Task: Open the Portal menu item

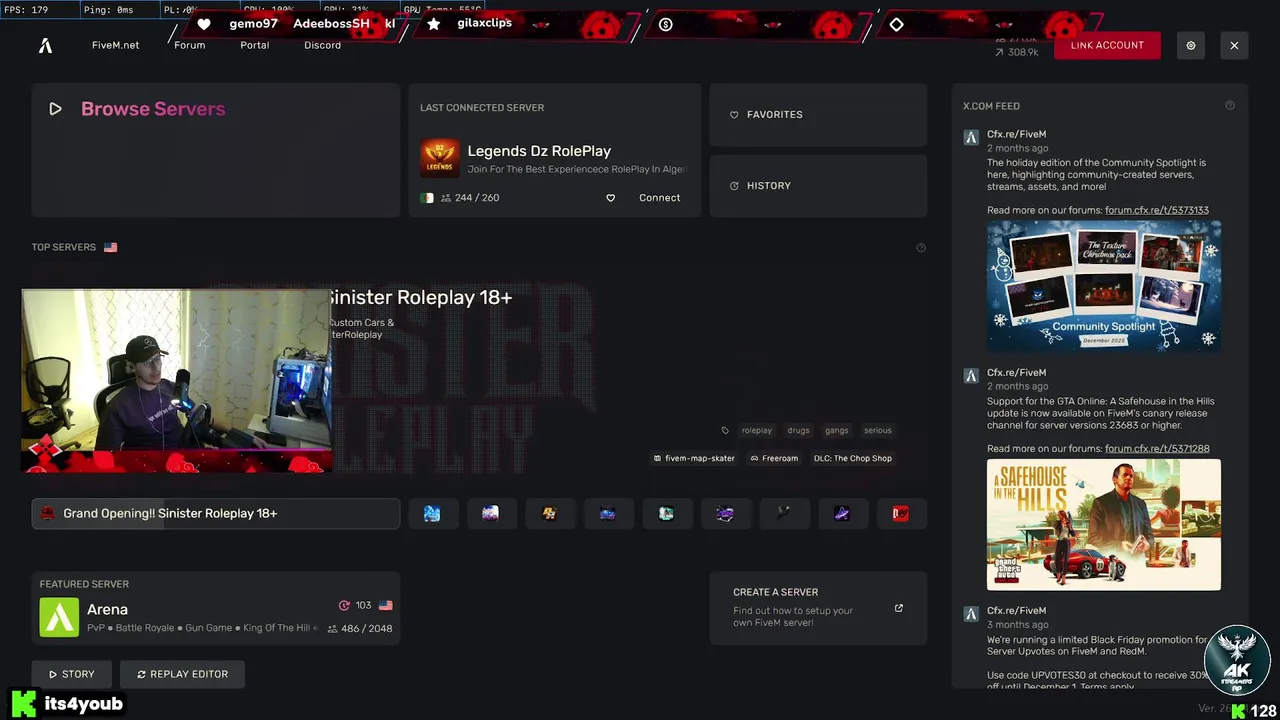Action: [x=255, y=45]
